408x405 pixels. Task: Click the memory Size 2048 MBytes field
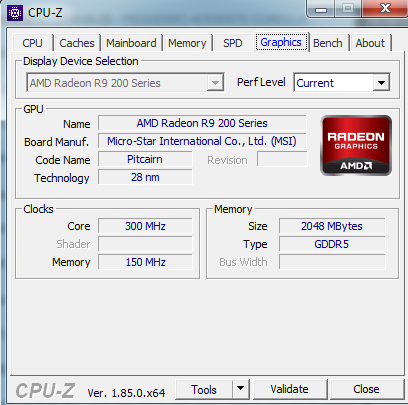[x=332, y=226]
